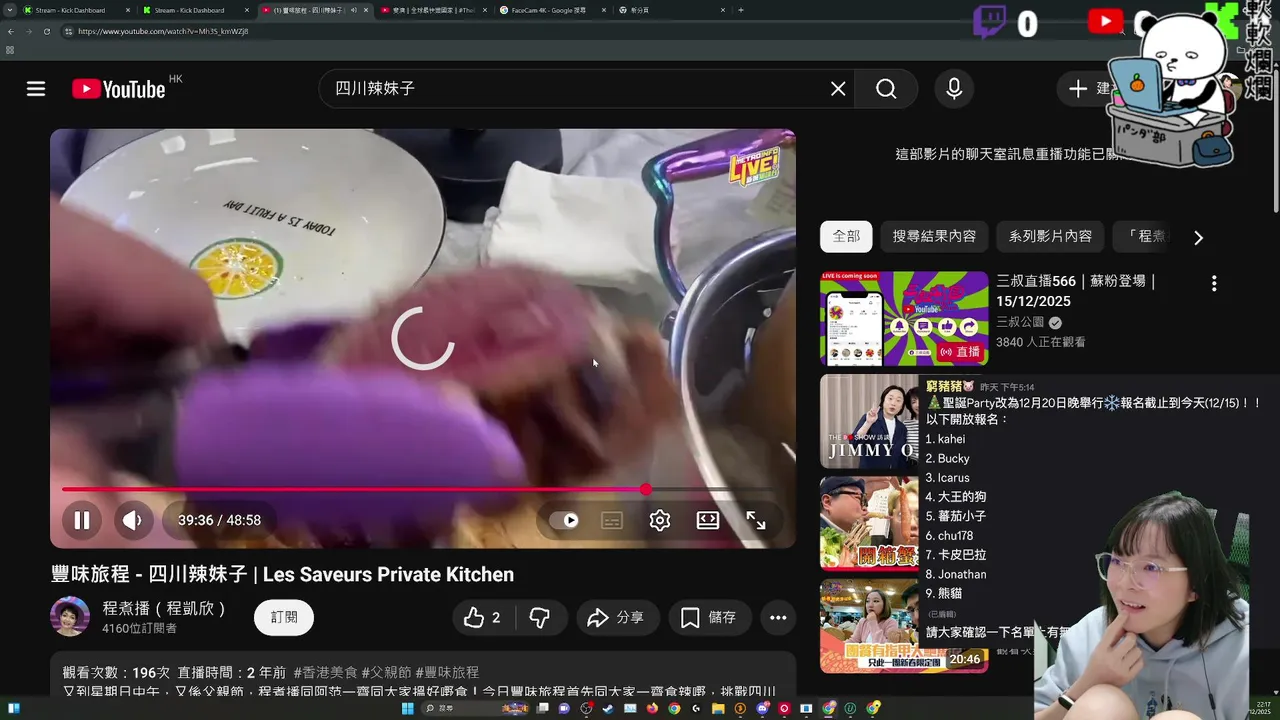This screenshot has height=720, width=1280.
Task: Mute the video player volume
Action: [x=132, y=520]
